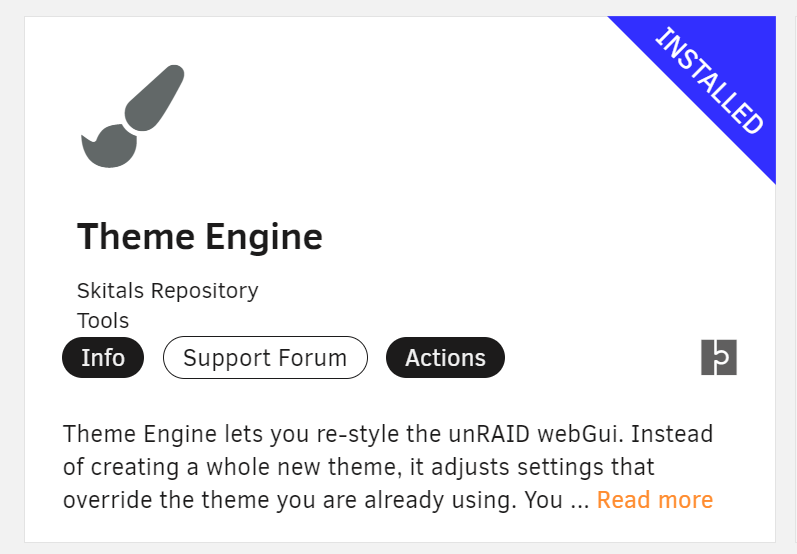Open the Info button

tap(103, 358)
